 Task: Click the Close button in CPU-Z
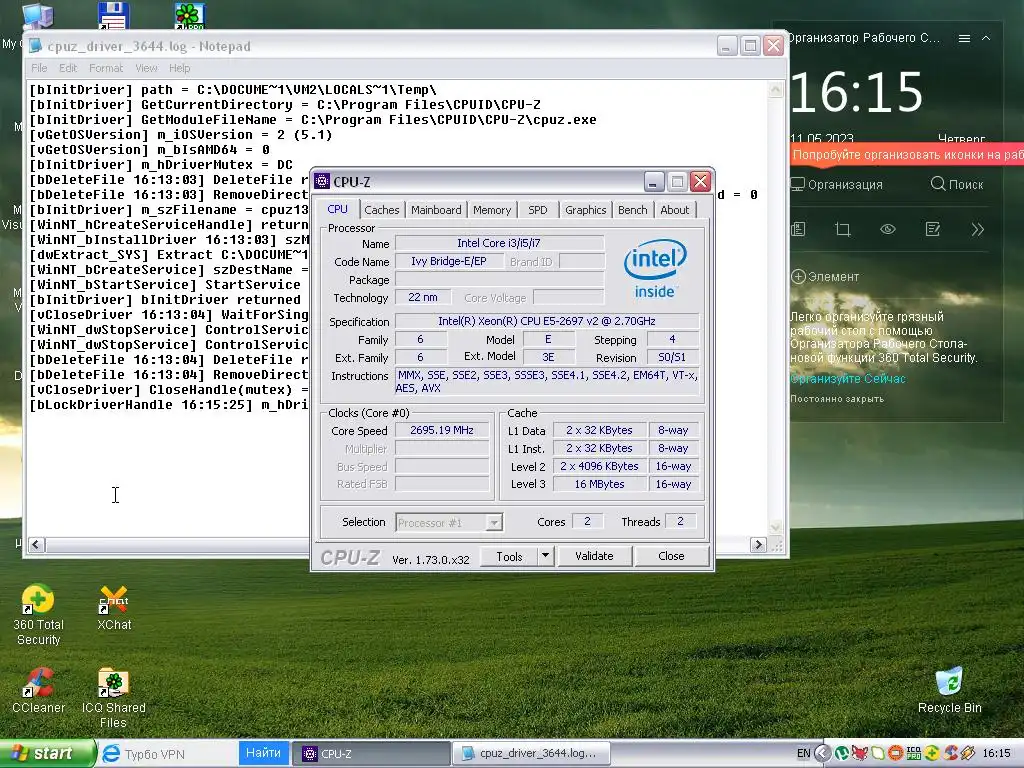(671, 556)
